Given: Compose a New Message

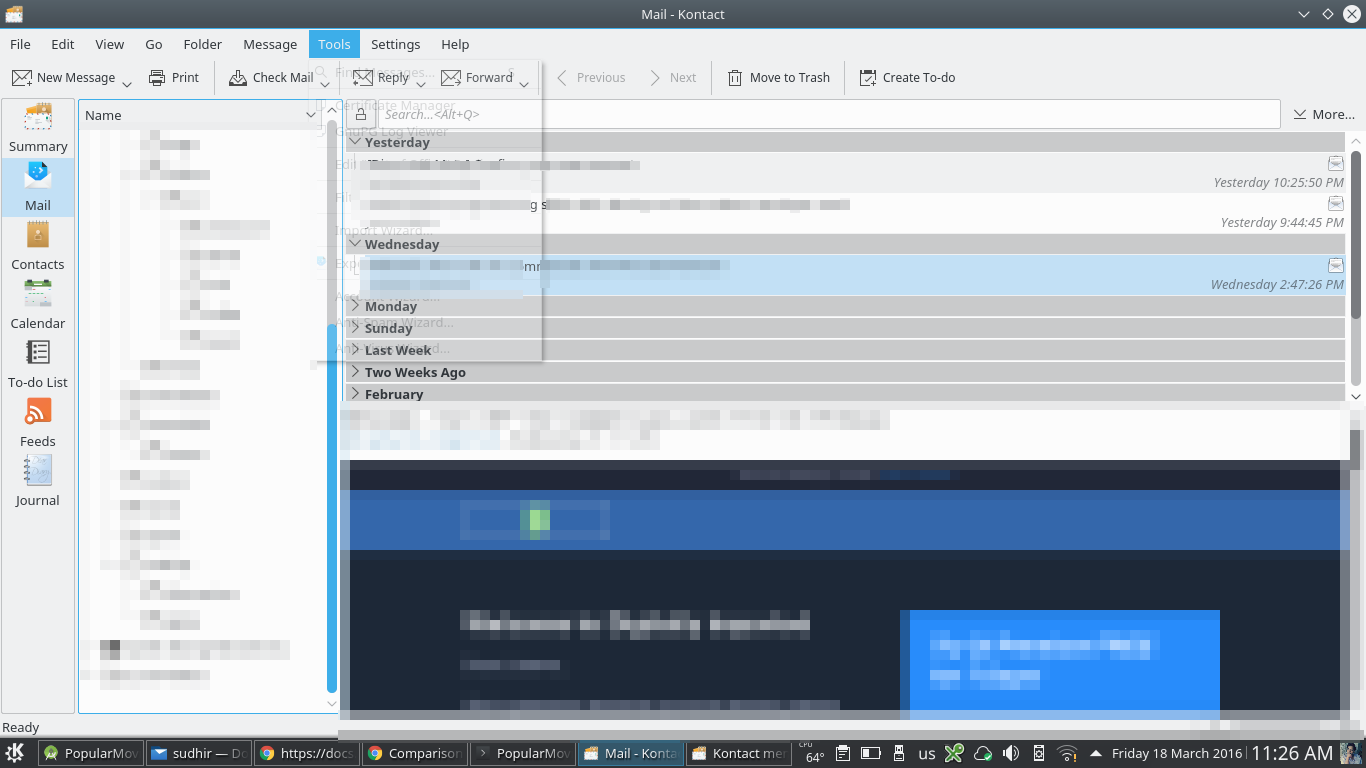Looking at the screenshot, I should coord(64,77).
